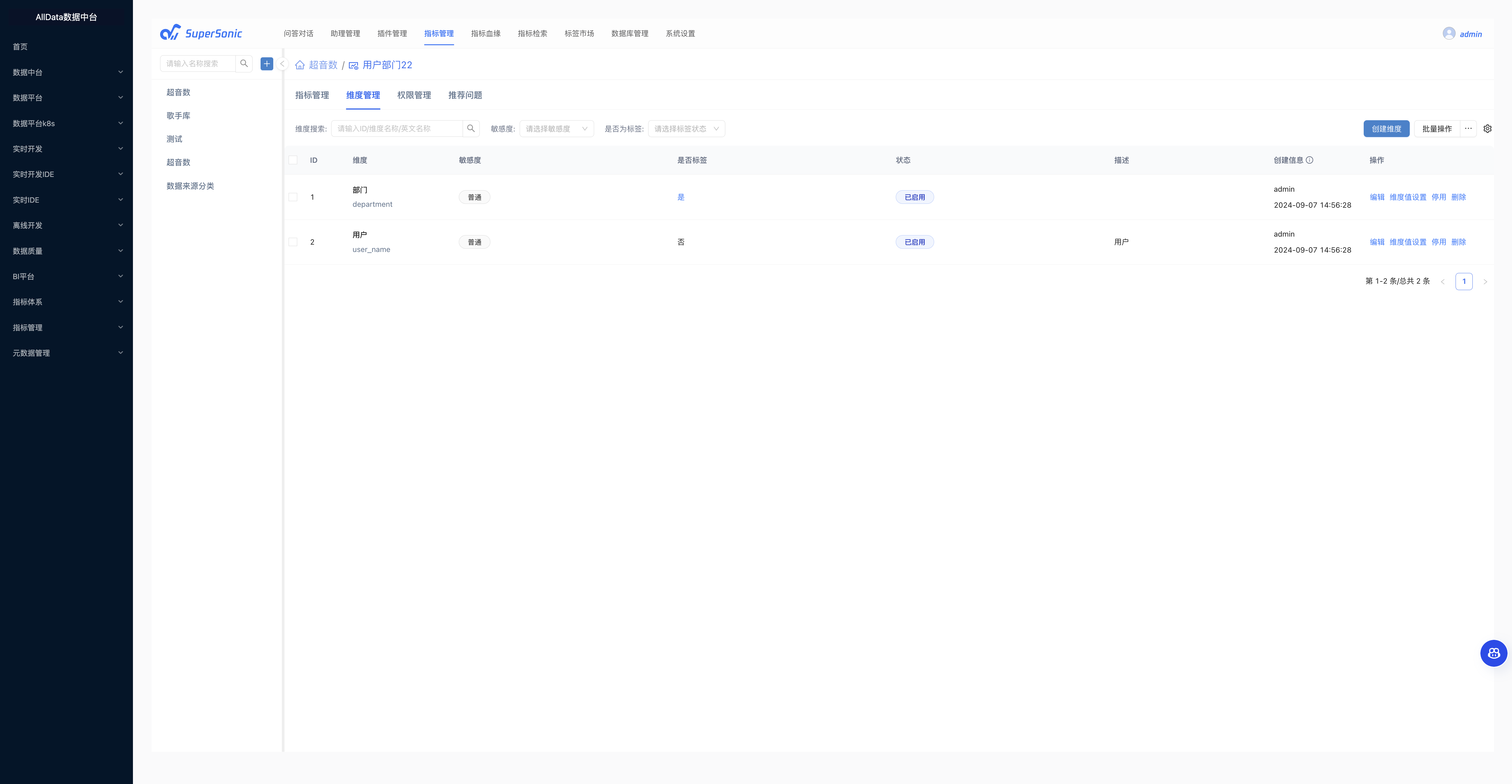Click 维度值设置 for the 用户 row

point(1407,242)
